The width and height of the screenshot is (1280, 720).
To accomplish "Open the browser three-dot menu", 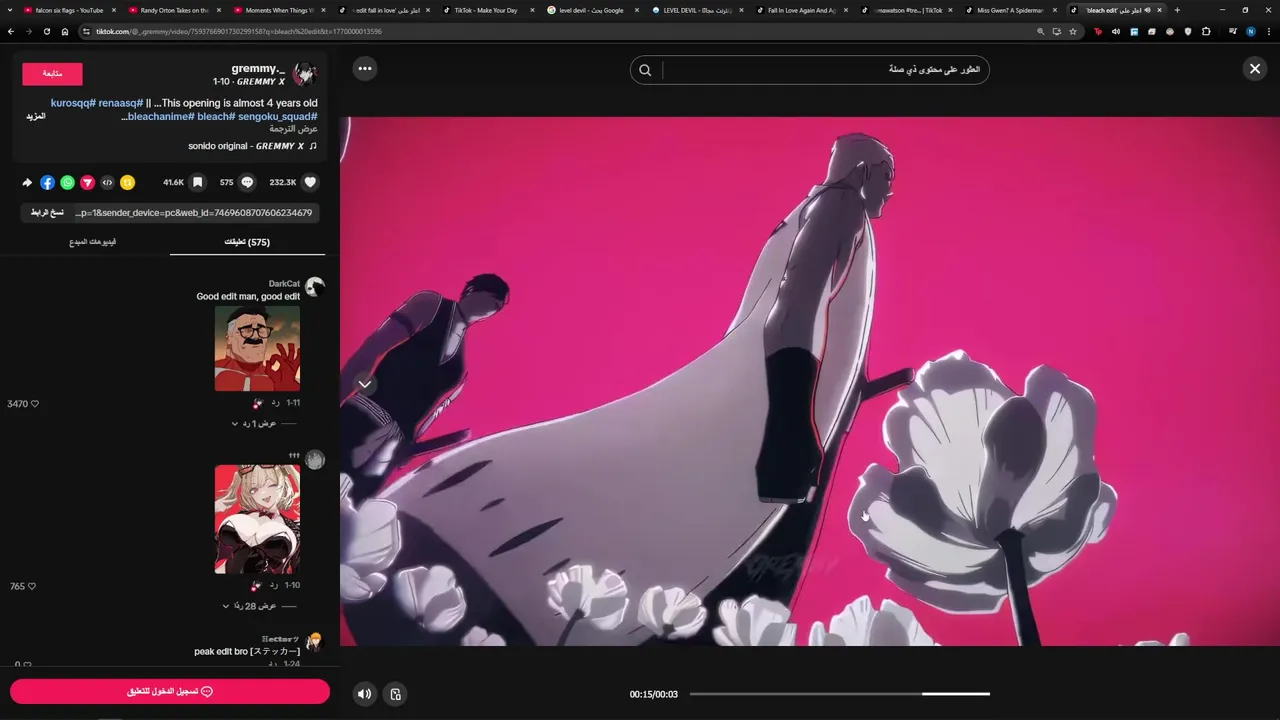I will pyautogui.click(x=1269, y=31).
